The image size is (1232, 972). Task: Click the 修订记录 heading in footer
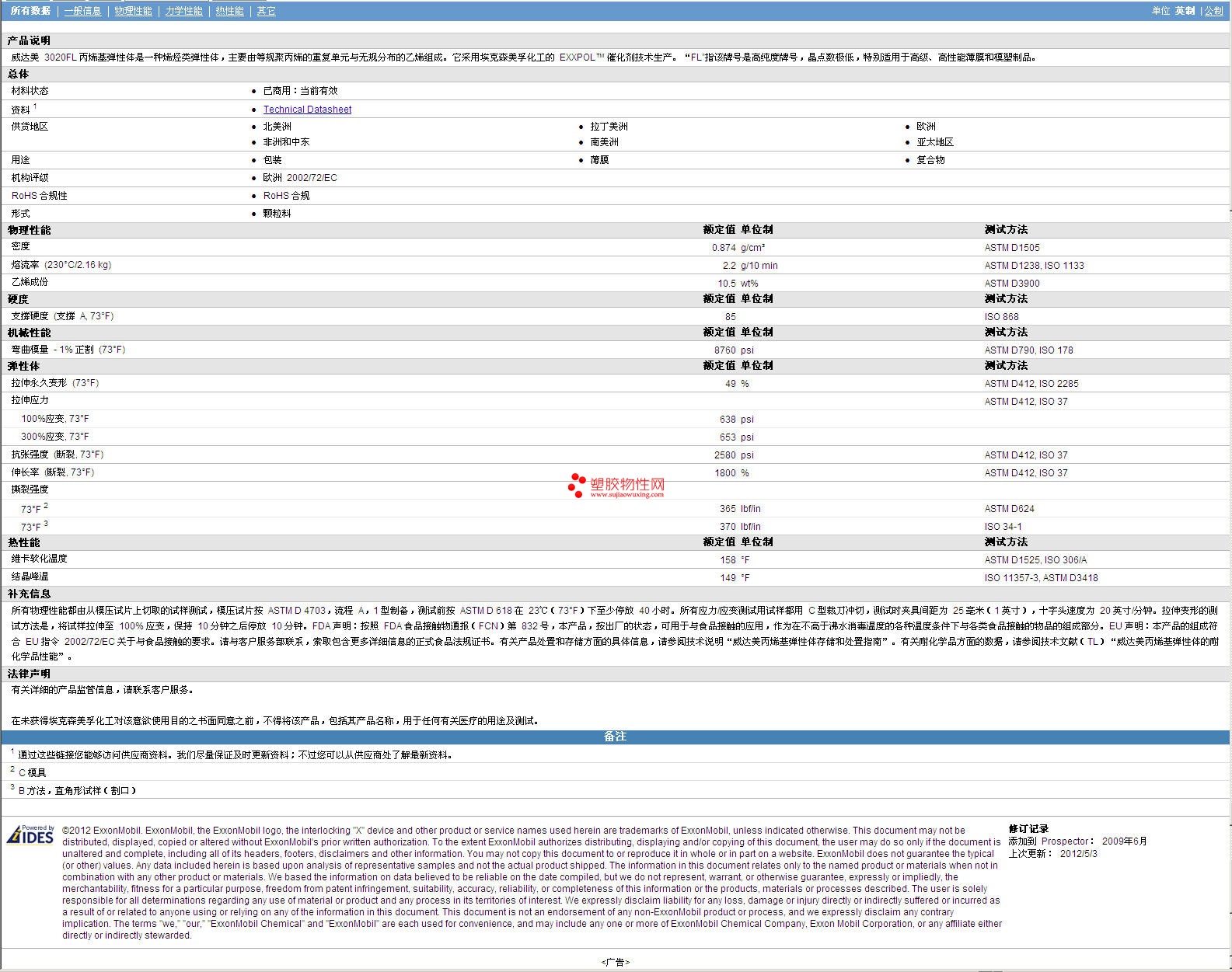[1028, 829]
